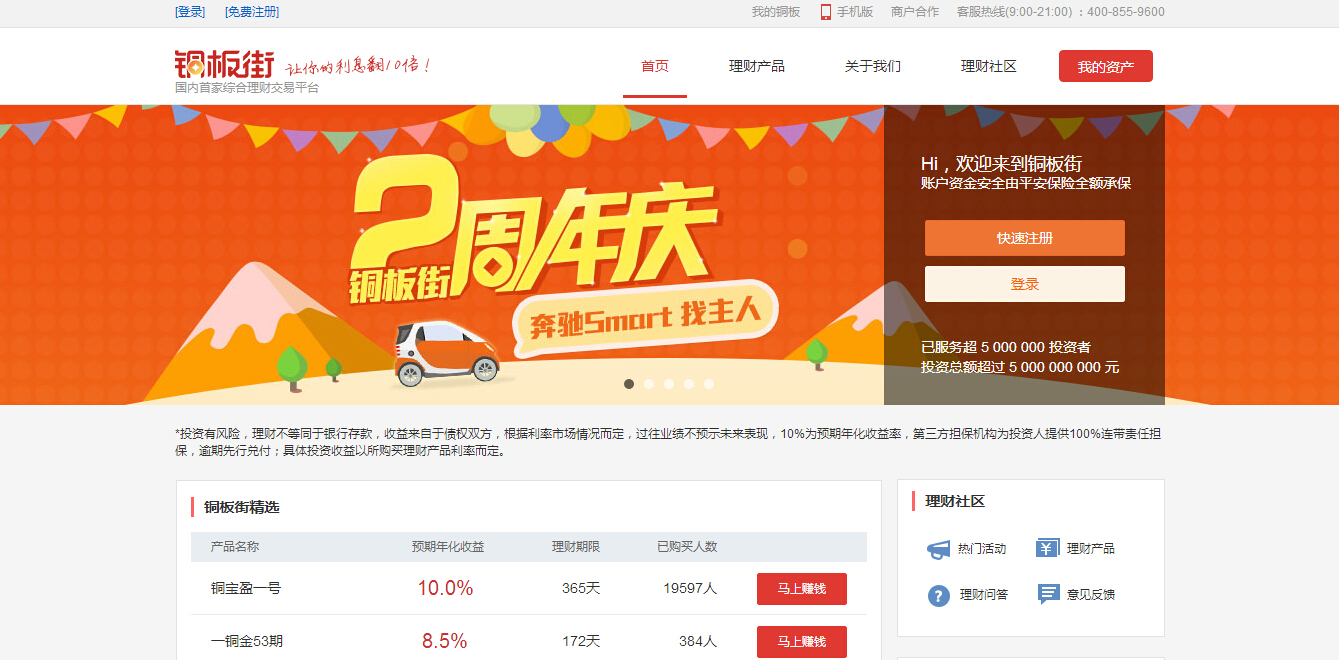
Task: Click the 铜板街 logo
Action: pos(224,64)
